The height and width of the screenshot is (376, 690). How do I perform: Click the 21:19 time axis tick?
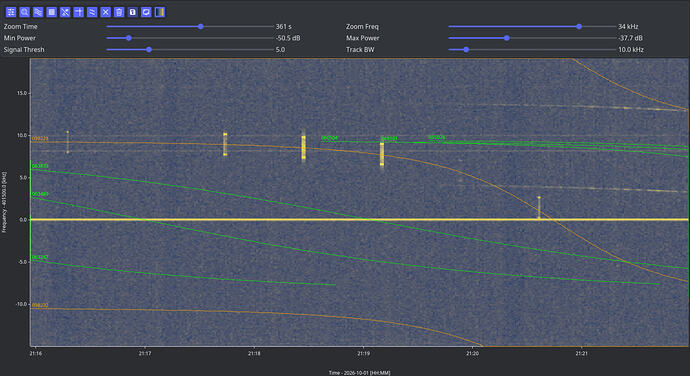363,354
